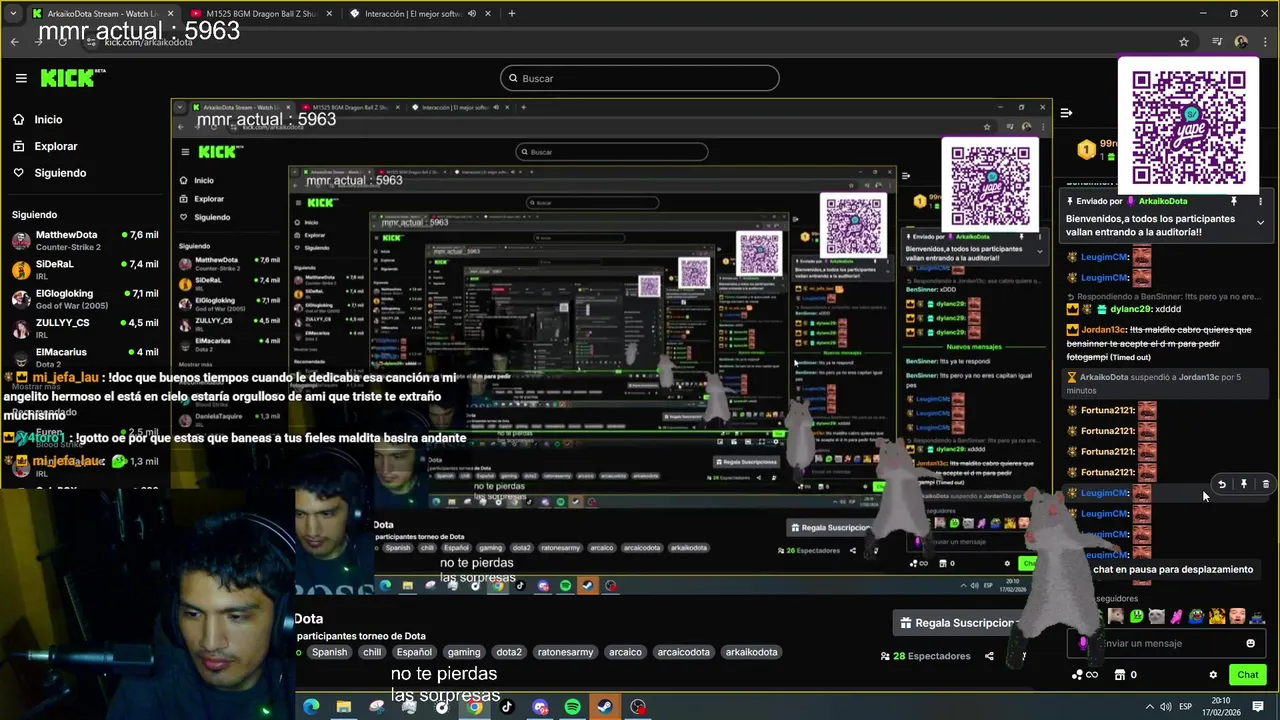Select the chill tag
This screenshot has width=1280, height=720.
372,652
